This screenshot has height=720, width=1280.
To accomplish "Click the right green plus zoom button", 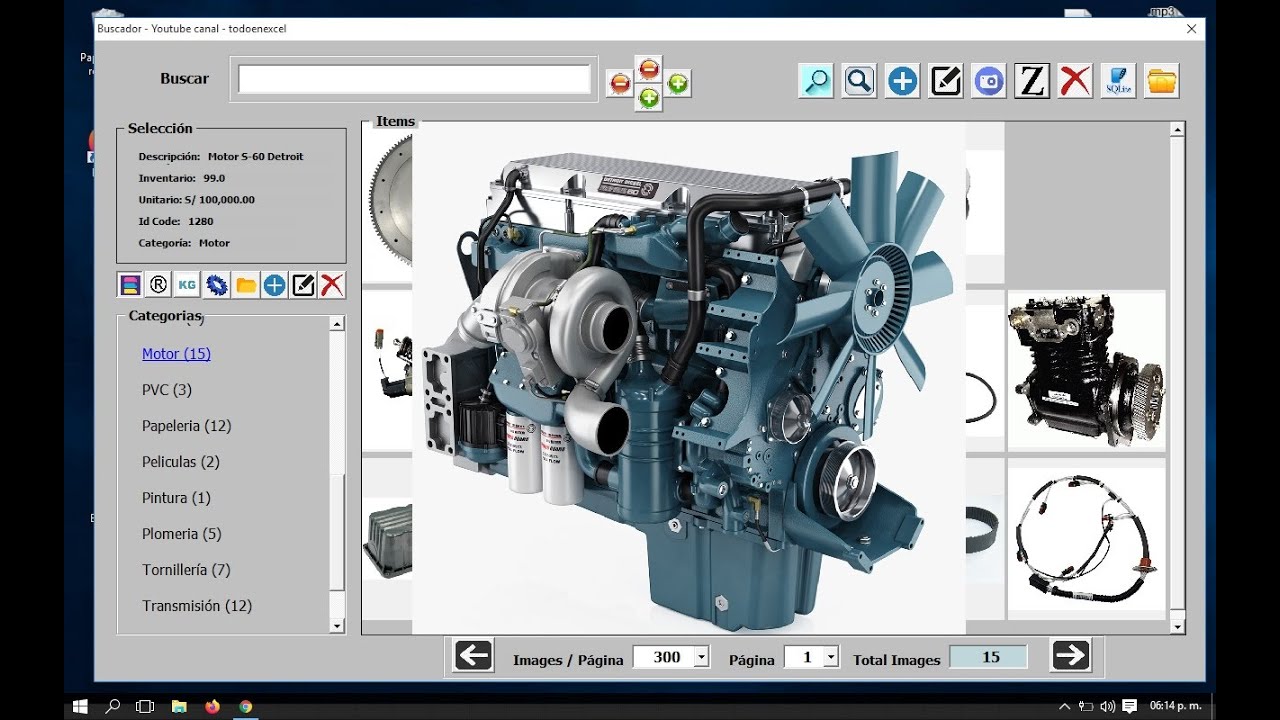I will pyautogui.click(x=678, y=84).
